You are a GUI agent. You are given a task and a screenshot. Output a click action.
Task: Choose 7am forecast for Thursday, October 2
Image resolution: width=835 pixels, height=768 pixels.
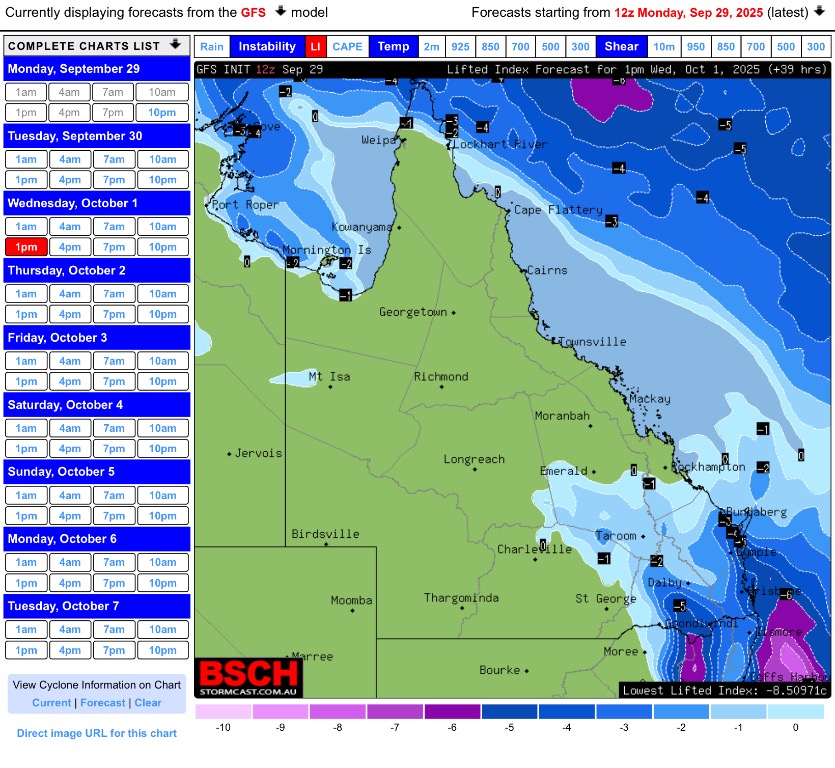(x=114, y=293)
